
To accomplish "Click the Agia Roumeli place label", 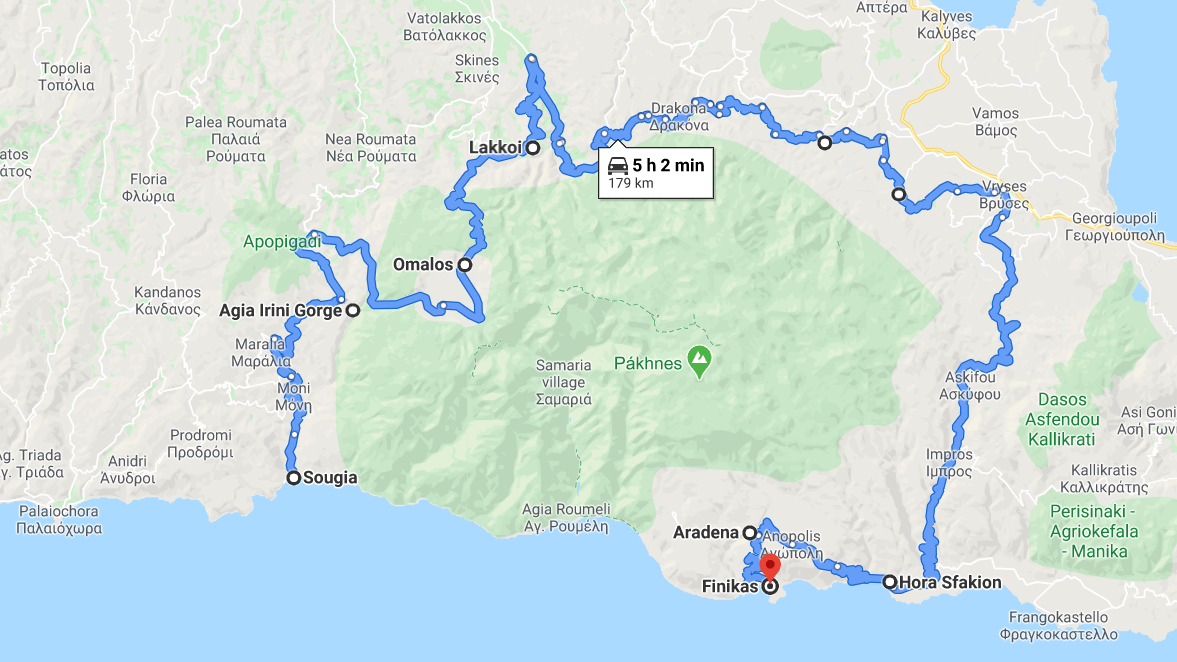I will click(x=567, y=518).
